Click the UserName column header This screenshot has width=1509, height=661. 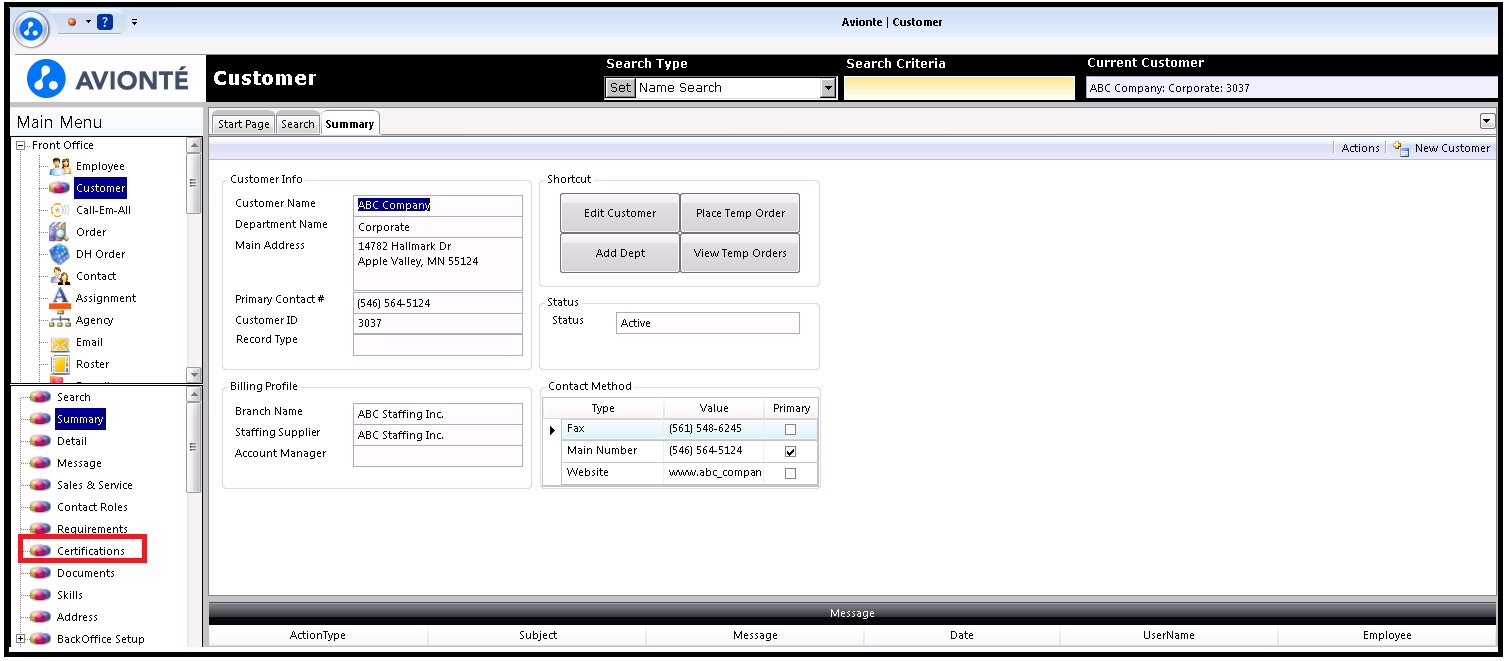(x=1169, y=635)
